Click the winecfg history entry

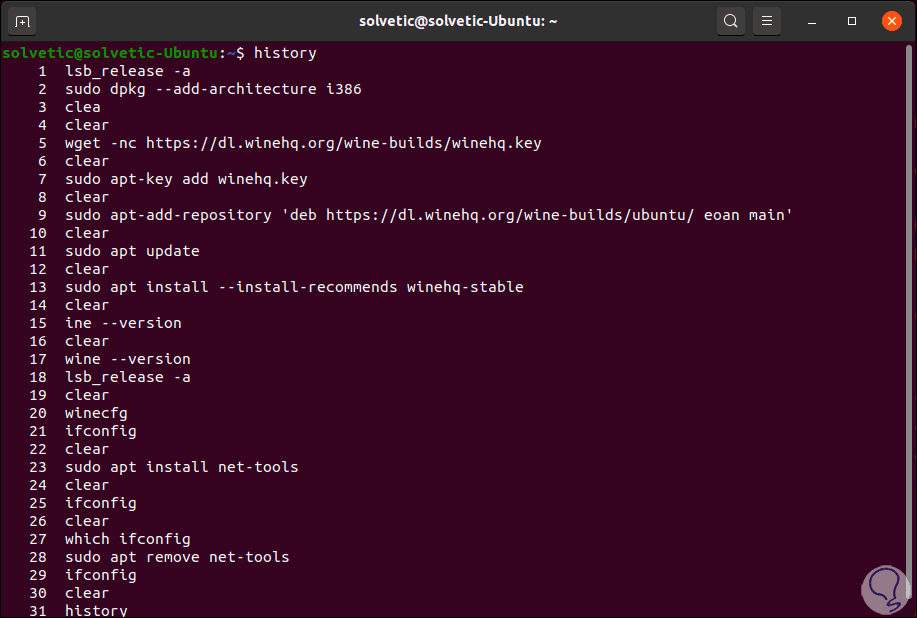[96, 413]
